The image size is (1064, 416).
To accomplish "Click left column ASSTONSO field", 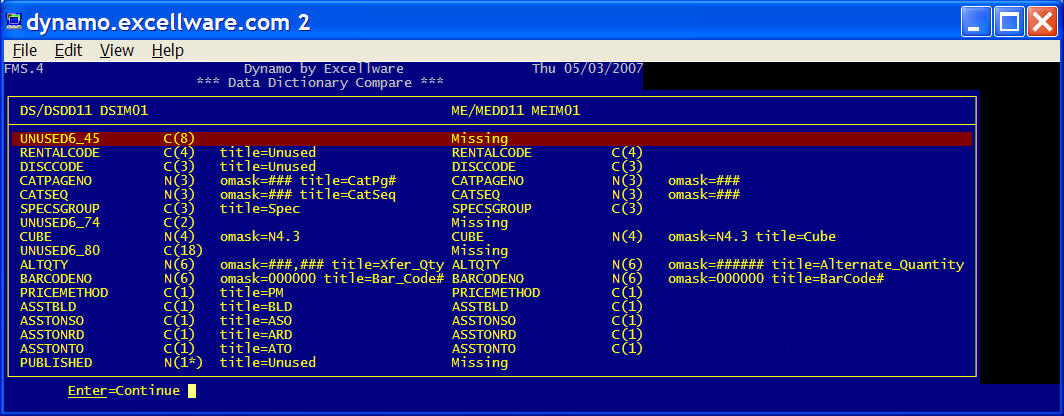I will 52,320.
